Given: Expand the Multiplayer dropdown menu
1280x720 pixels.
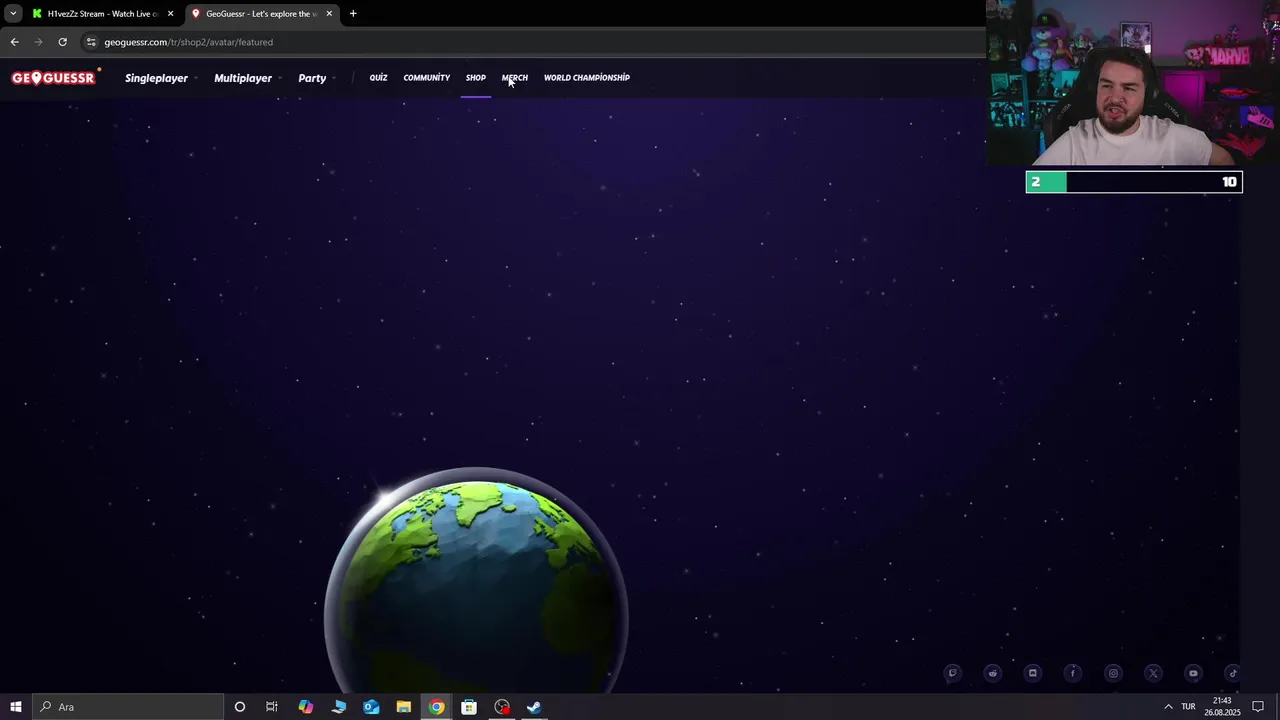Looking at the screenshot, I should (247, 78).
